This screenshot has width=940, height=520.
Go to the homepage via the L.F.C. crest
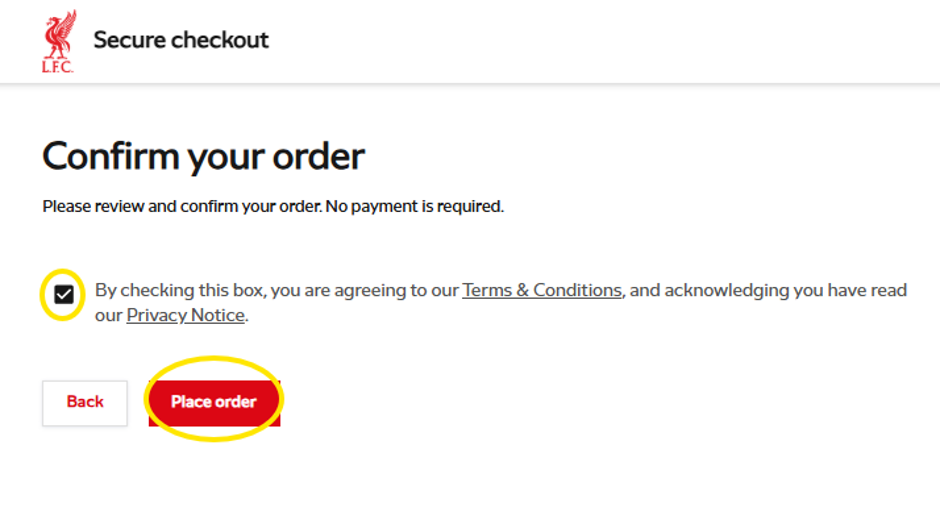[x=59, y=41]
